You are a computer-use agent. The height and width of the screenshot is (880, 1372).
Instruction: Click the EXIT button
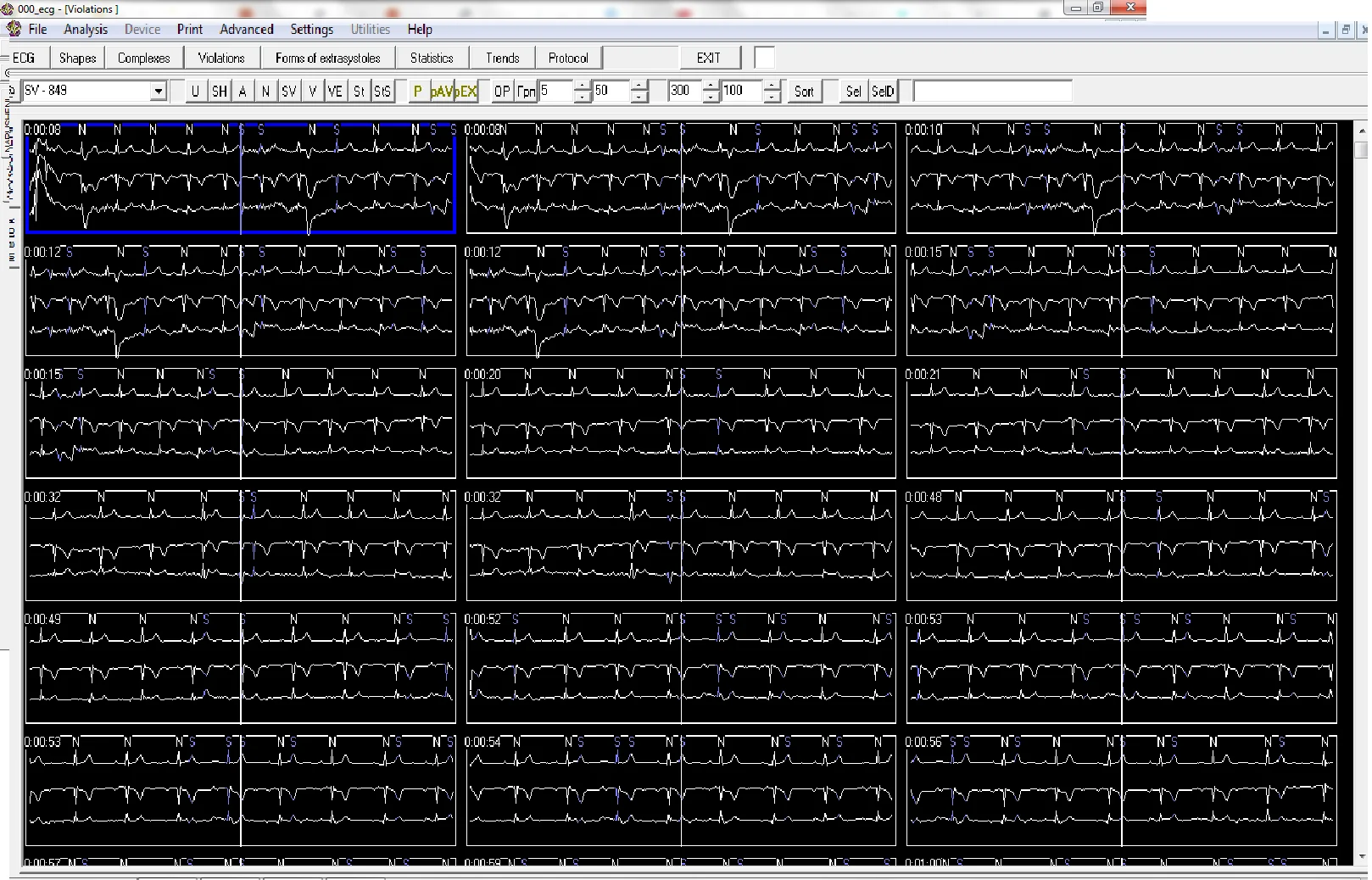[x=709, y=58]
